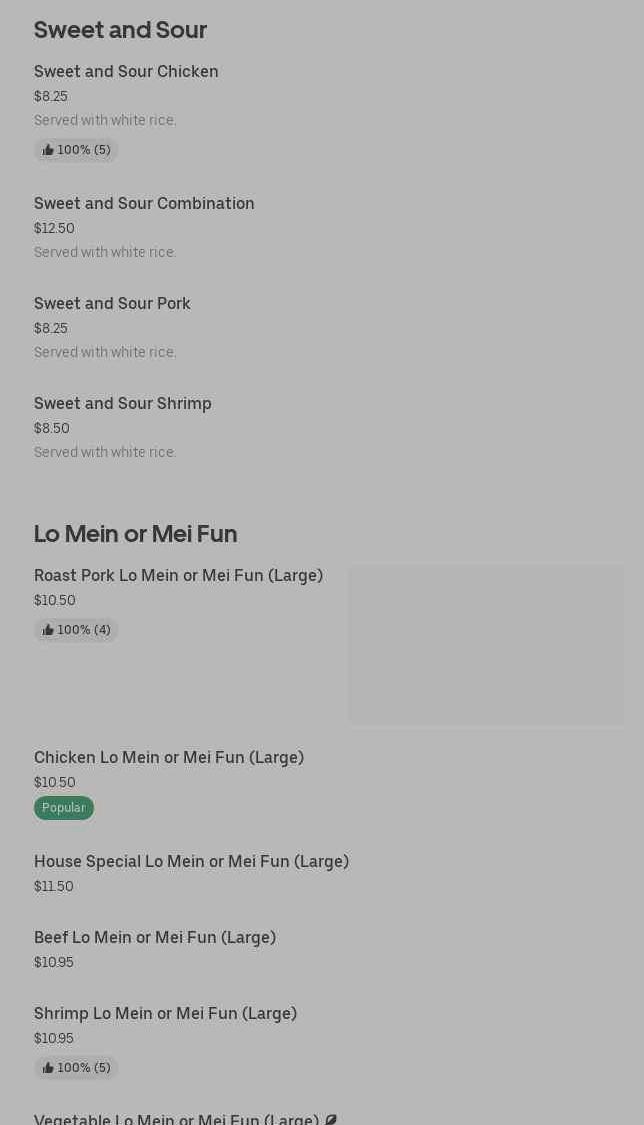Viewport: 644px width, 1125px height.
Task: Open the Roast Pork Lo Mein image placeholder
Action: click(486, 645)
